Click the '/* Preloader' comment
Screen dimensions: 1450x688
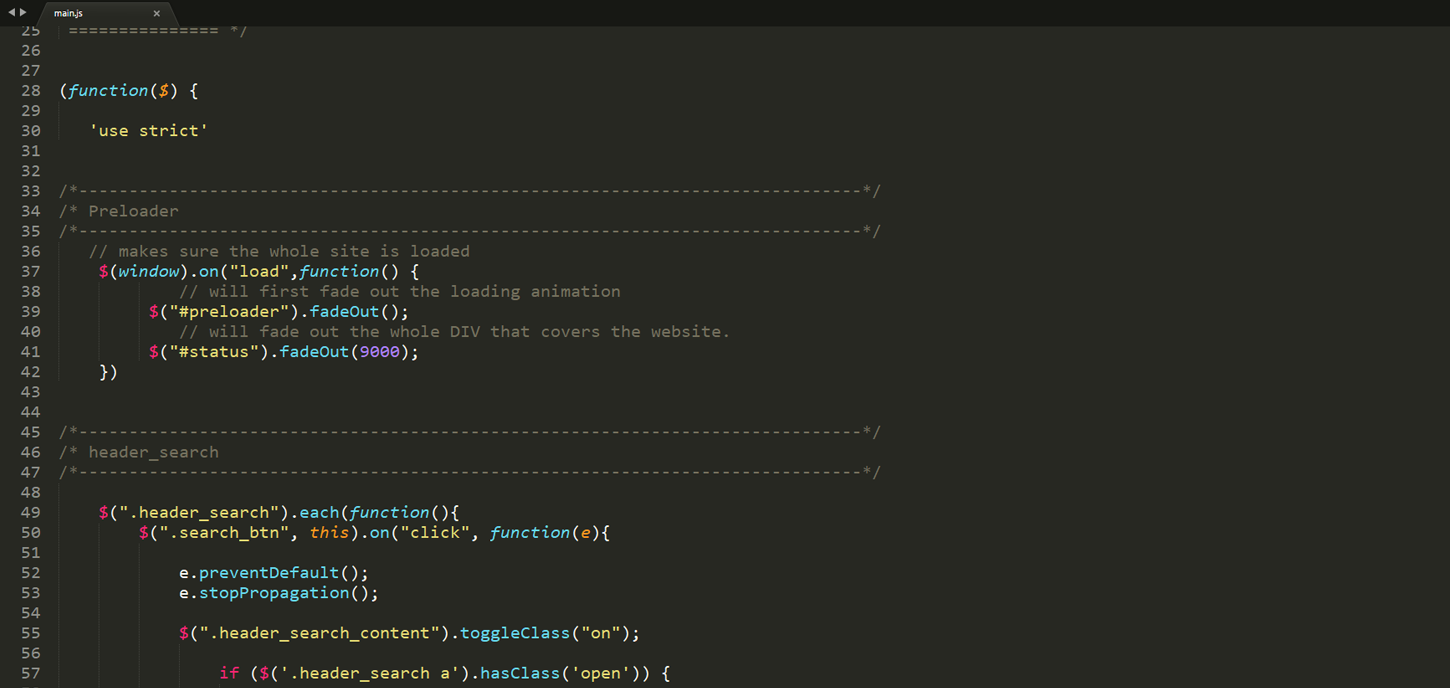(119, 211)
